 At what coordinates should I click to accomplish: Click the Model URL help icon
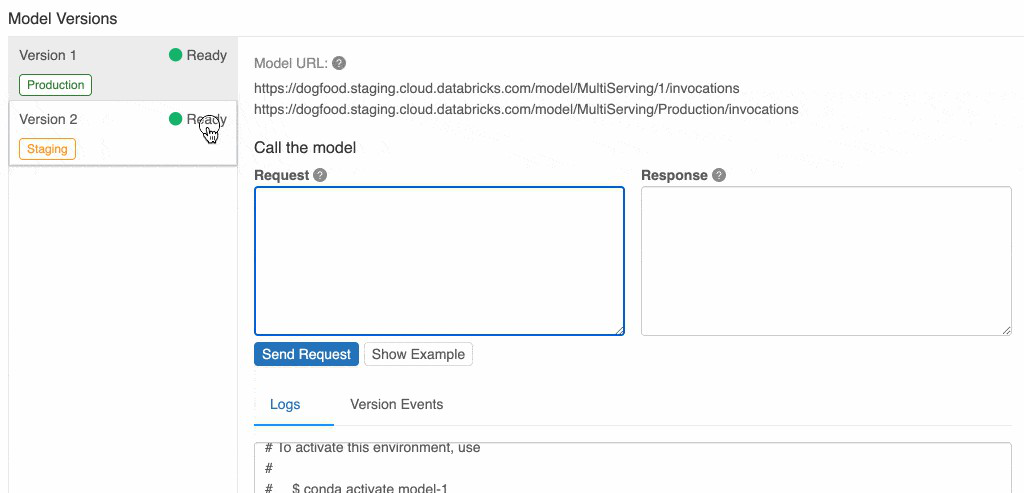(339, 63)
